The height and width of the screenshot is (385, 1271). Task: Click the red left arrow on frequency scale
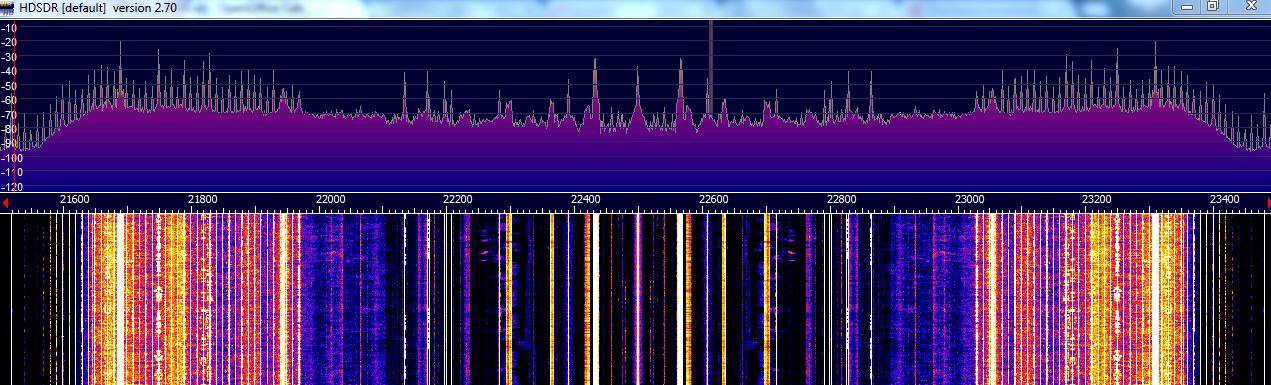click(5, 201)
